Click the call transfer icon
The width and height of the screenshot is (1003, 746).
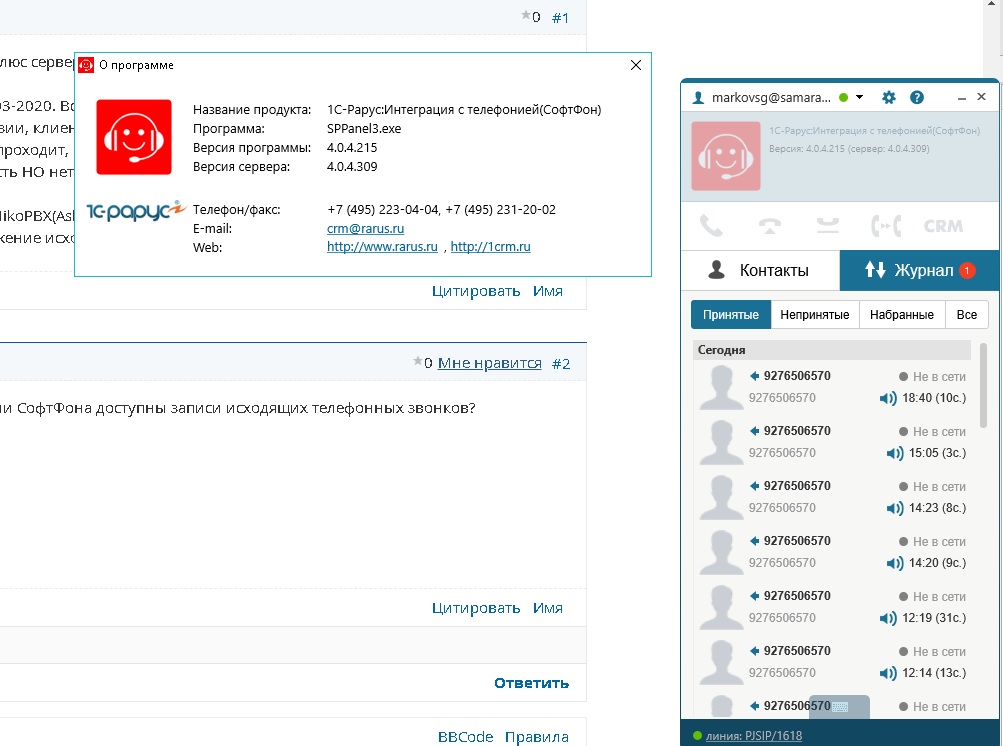tap(886, 226)
